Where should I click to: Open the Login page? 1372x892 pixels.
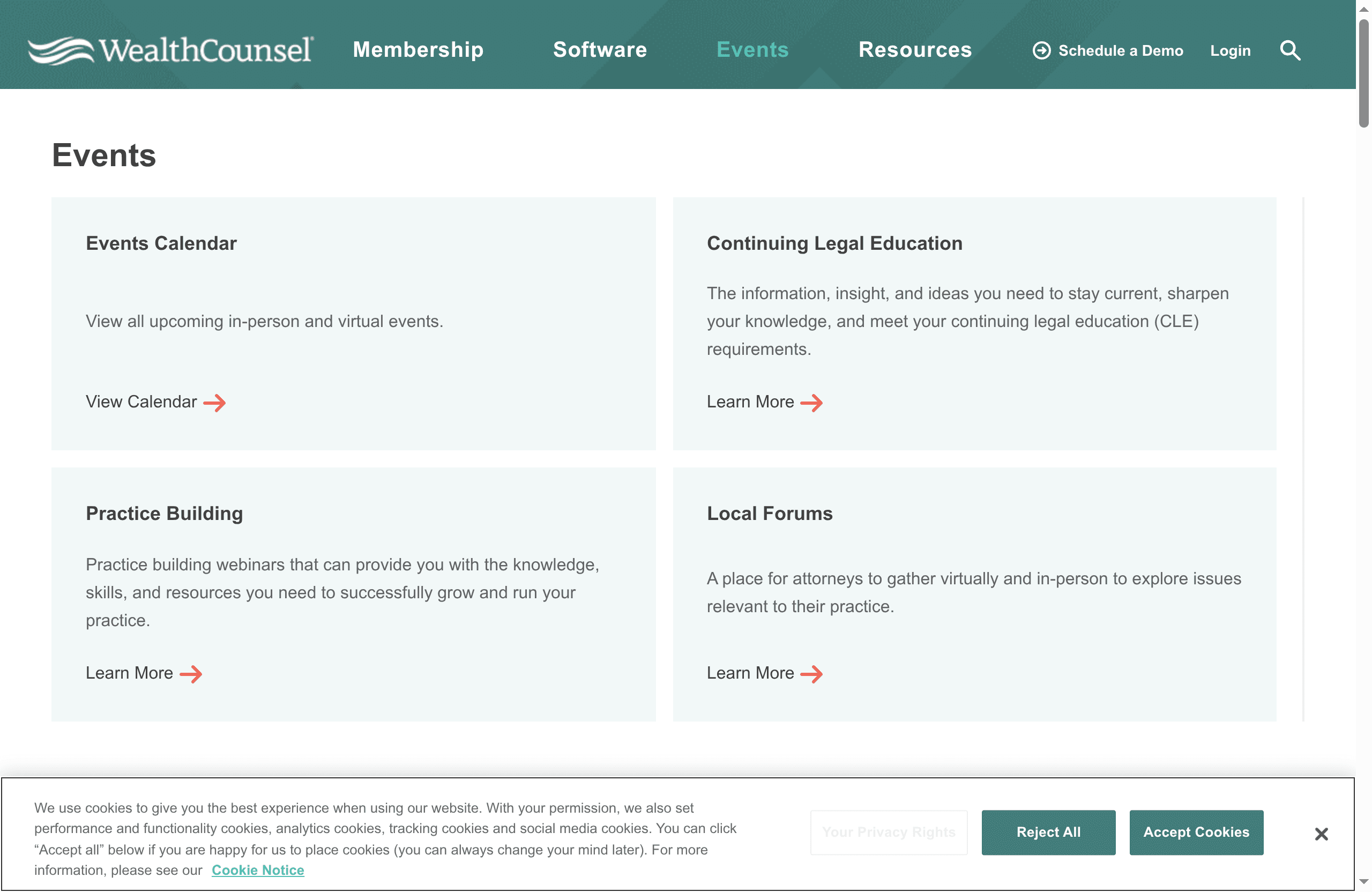tap(1230, 50)
